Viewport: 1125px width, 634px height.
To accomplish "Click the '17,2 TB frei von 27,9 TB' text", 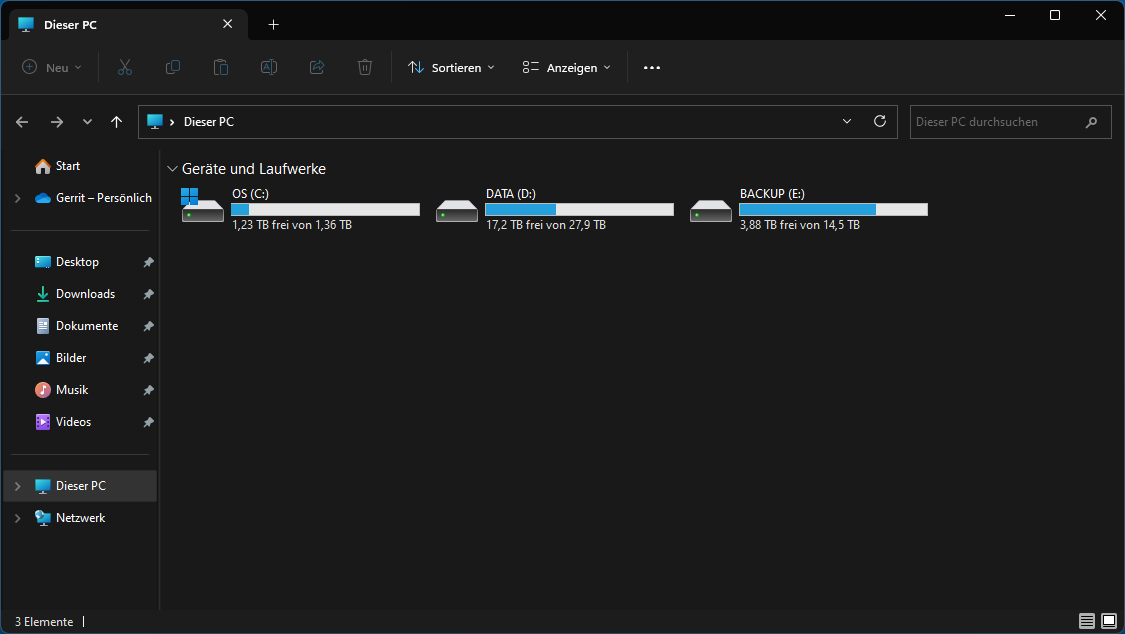I will [546, 225].
